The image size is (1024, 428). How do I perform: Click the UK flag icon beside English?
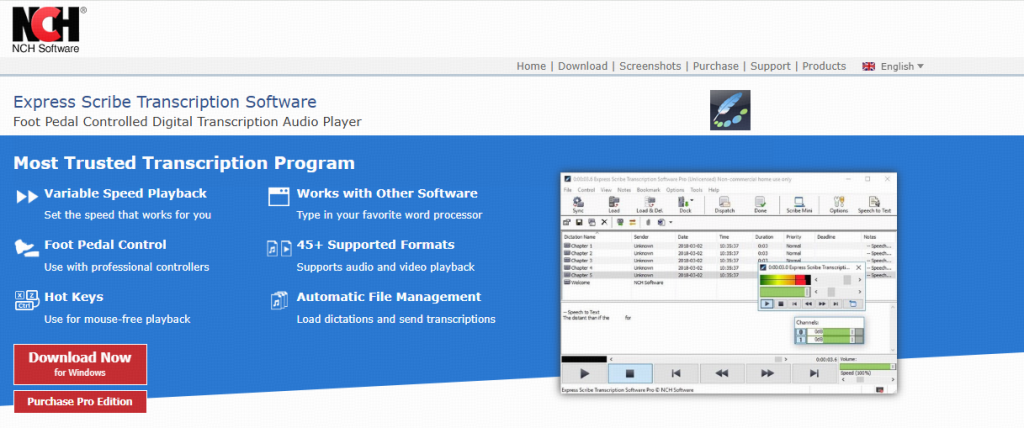[869, 66]
